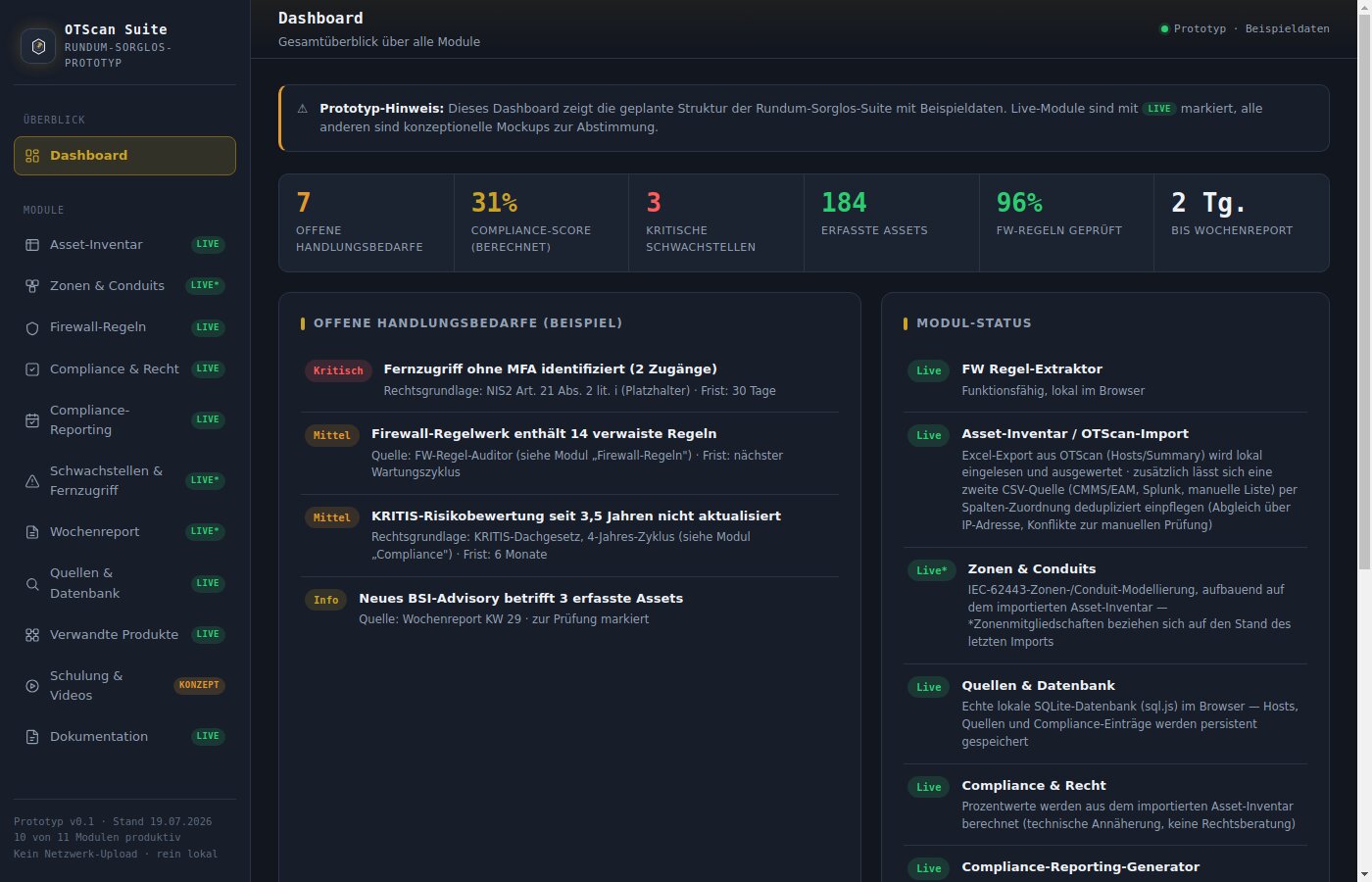Screen dimensions: 1372x882
Task: Open KRITIS-Risikobewertung nicht aktualisiert entry
Action: pyautogui.click(x=569, y=535)
